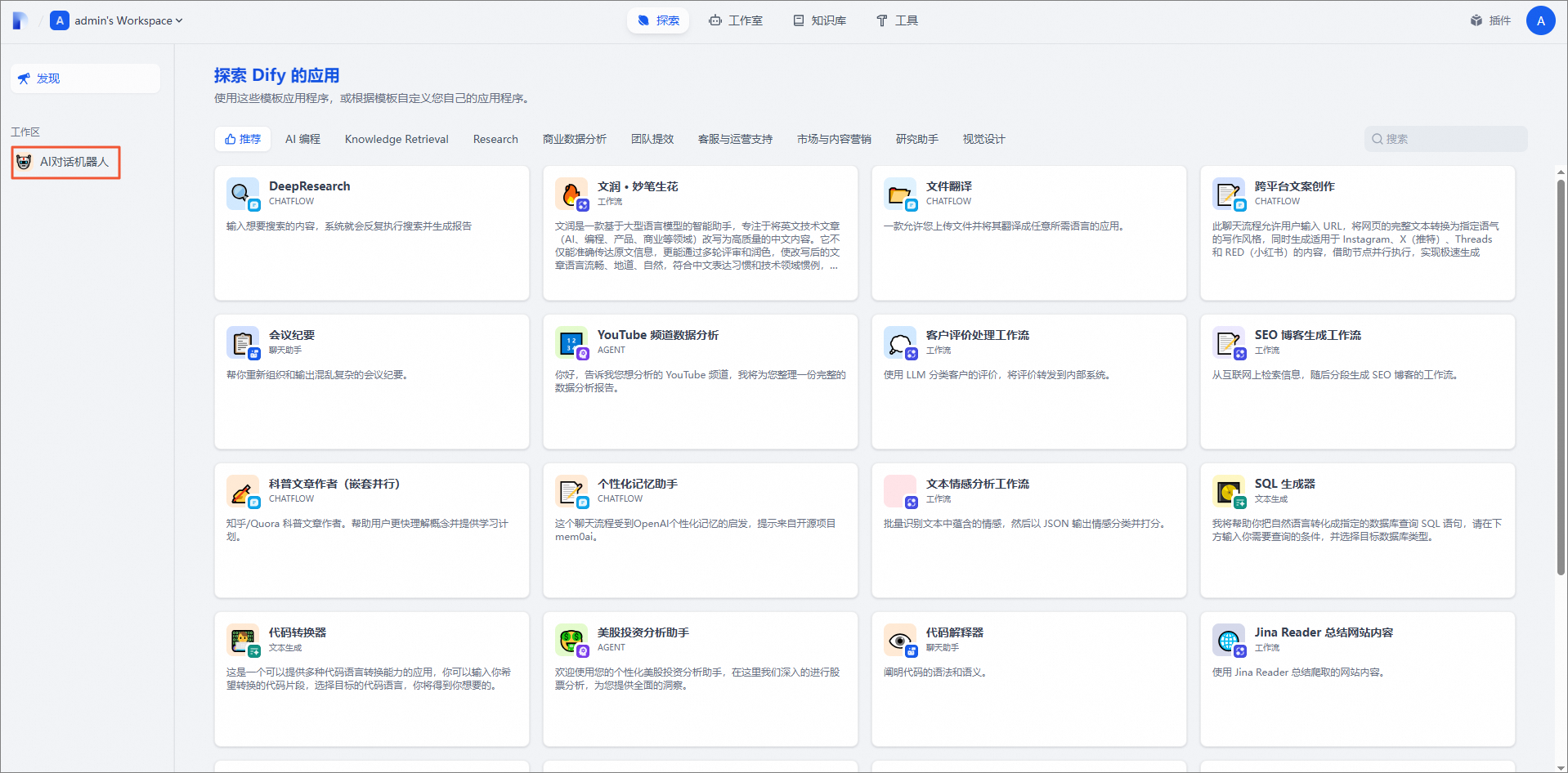The height and width of the screenshot is (773, 1568).
Task: Go to the 工具 tab
Action: 897,20
